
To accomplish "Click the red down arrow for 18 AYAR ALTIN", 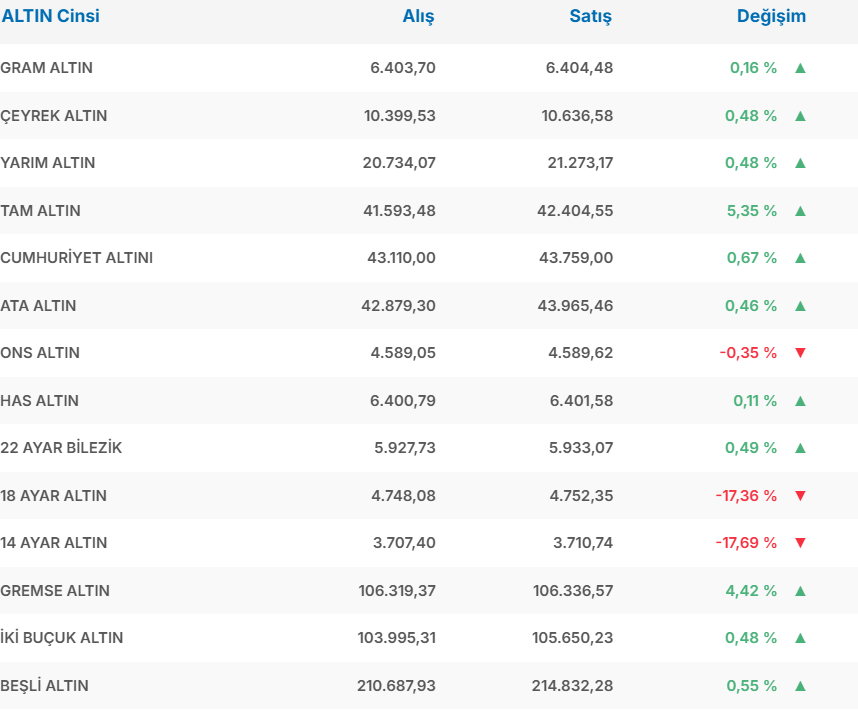I will pyautogui.click(x=800, y=496).
